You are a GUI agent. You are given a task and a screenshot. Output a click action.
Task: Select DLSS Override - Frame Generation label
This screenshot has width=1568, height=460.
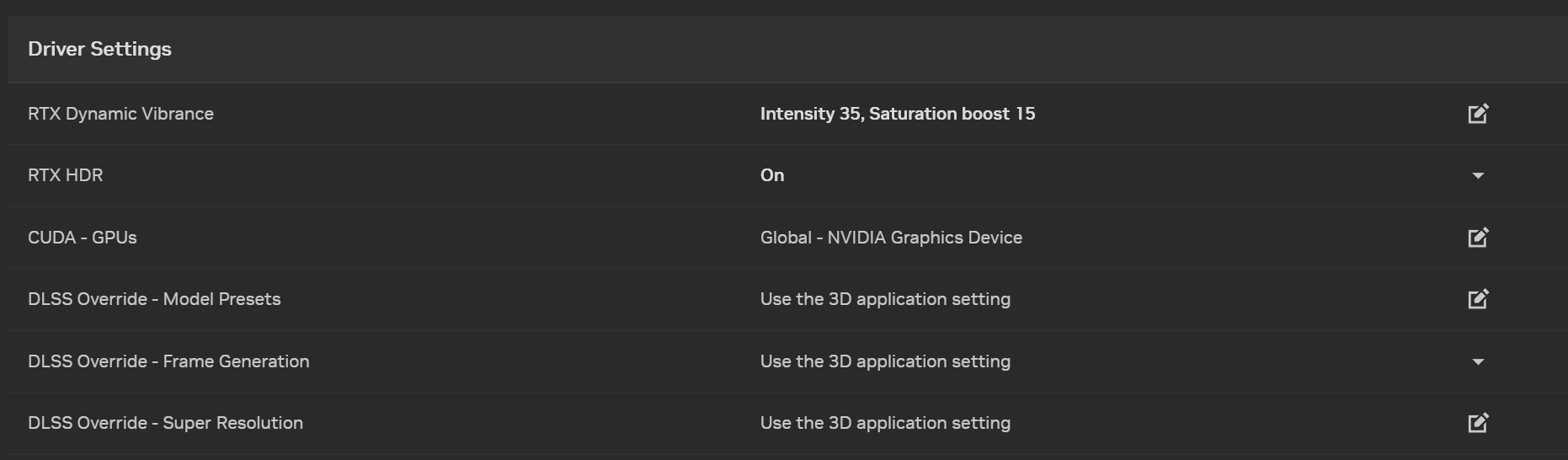[168, 361]
